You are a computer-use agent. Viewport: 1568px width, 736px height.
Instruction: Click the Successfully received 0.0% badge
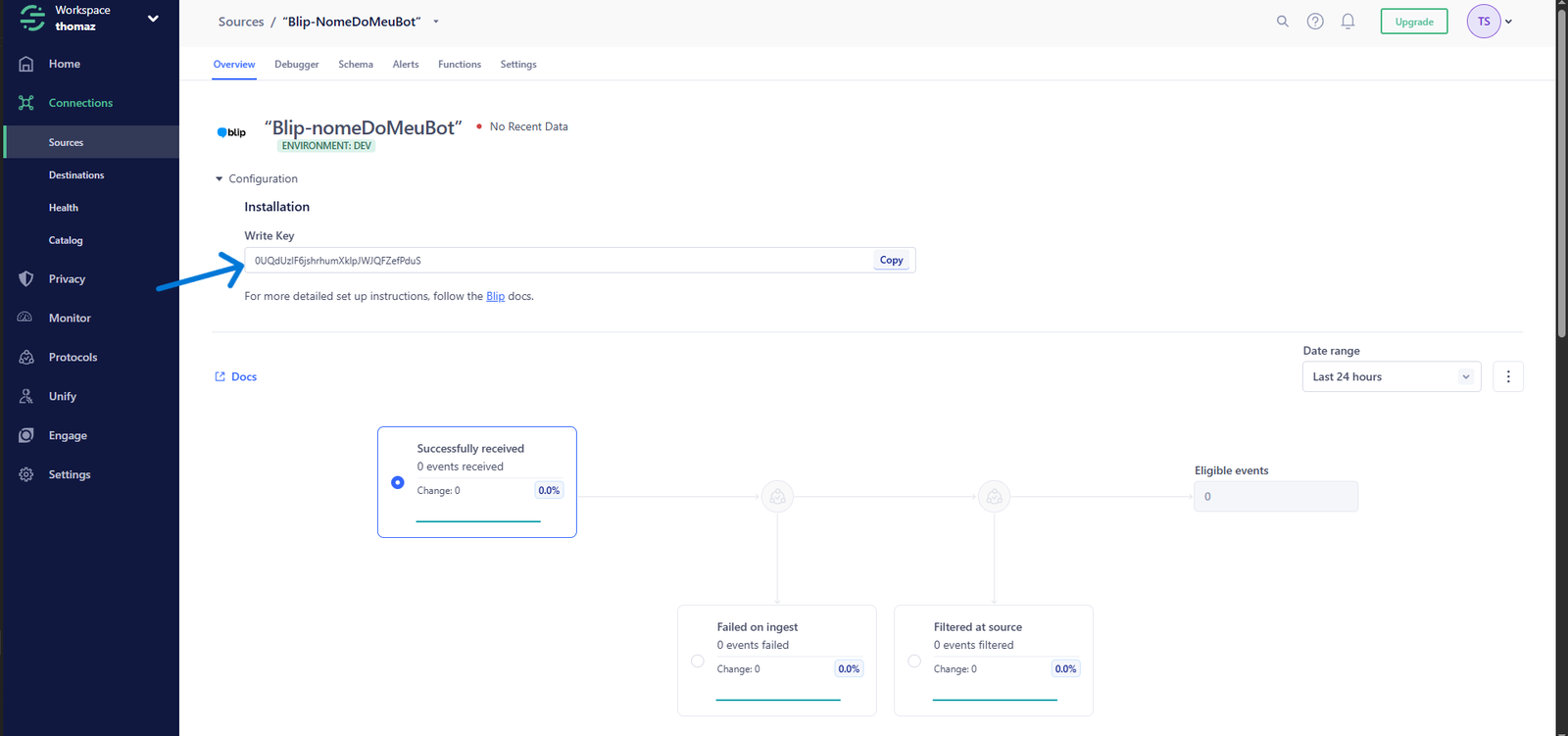click(549, 490)
